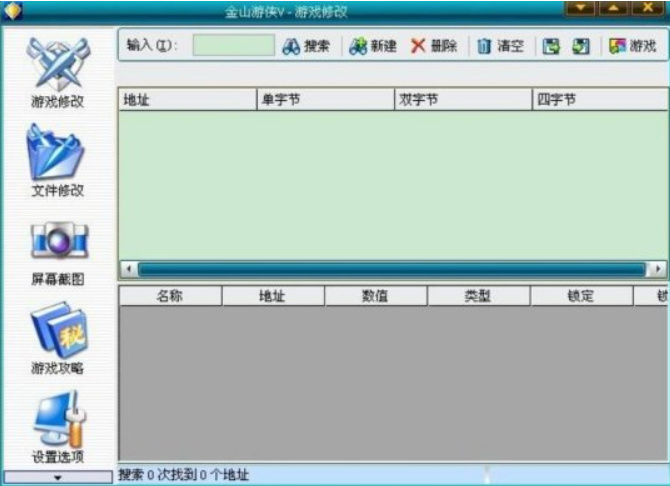Click the title bar up-arrow button

[x=614, y=8]
